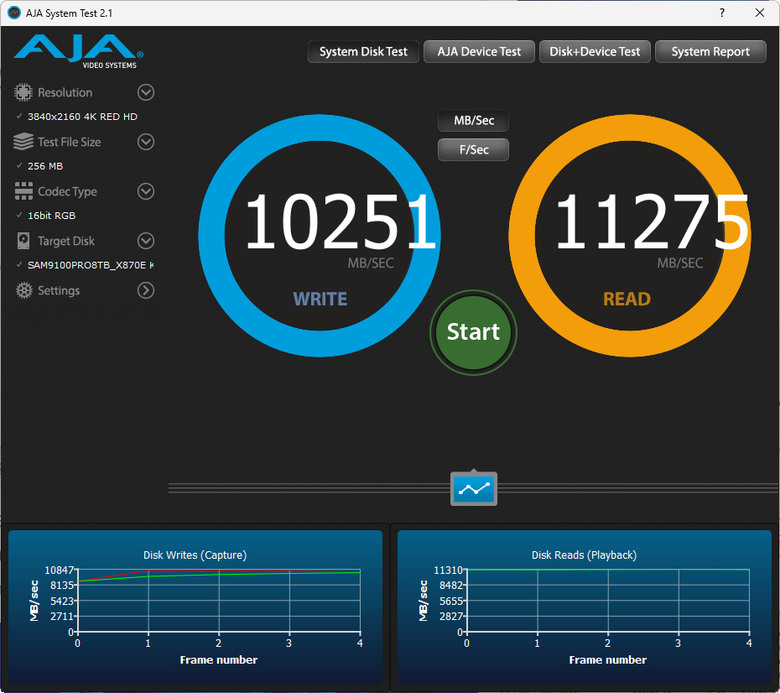Click the 10847 axis value on writes graph
The height and width of the screenshot is (693, 780).
click(x=59, y=570)
